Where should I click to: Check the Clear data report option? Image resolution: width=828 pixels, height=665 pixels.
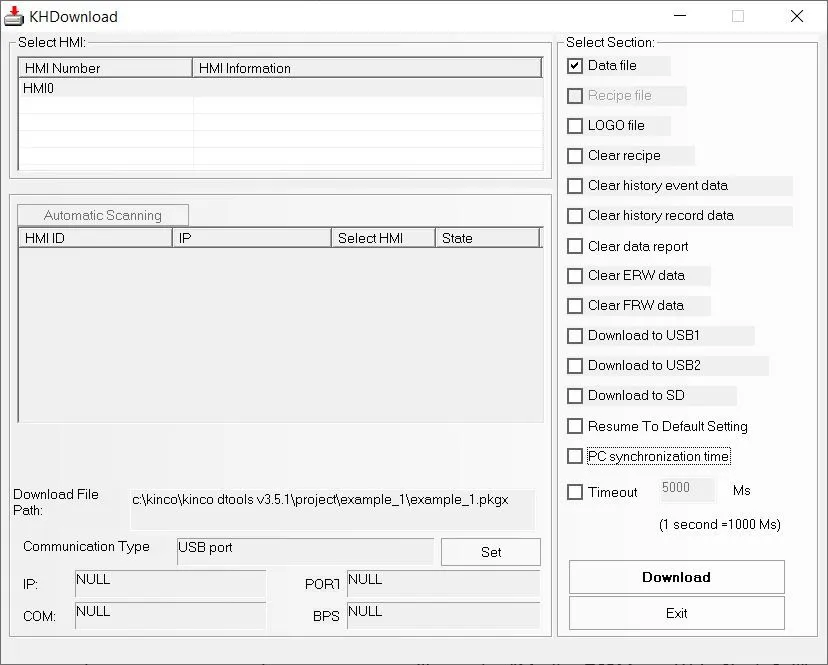575,246
